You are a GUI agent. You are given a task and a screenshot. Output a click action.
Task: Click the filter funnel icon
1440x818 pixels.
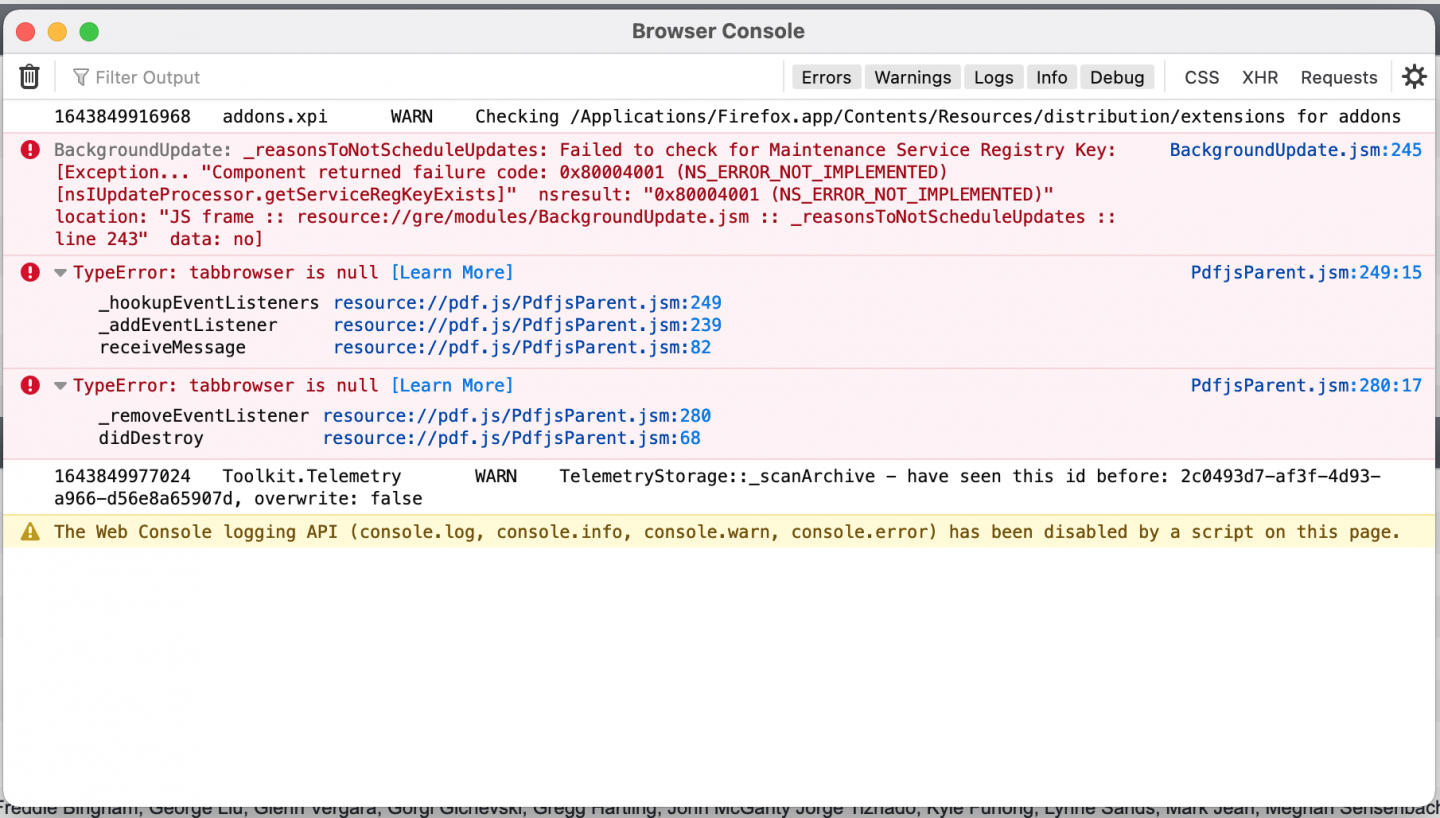tap(81, 77)
